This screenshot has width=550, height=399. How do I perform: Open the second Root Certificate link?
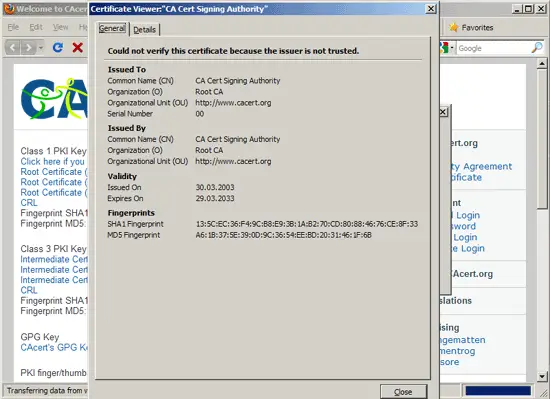53,182
